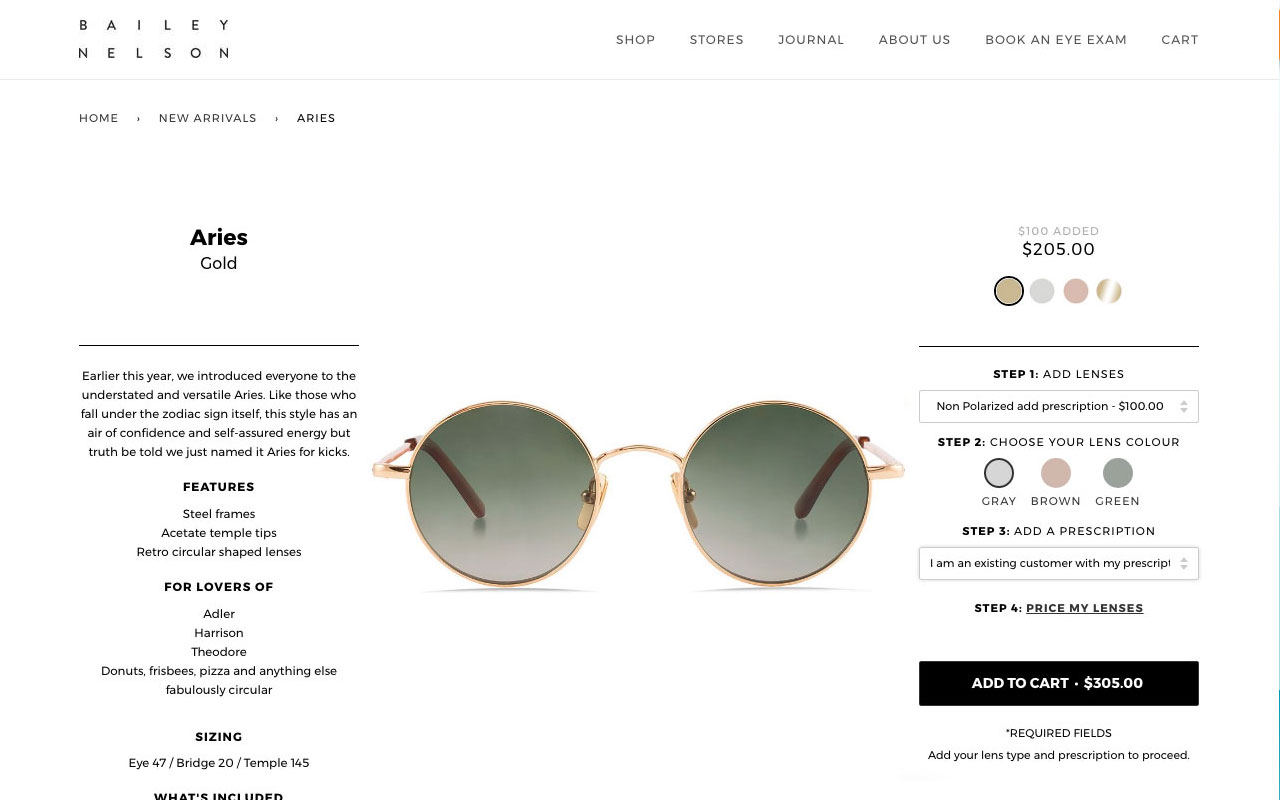Click Add to Cart $305.00 button

pyautogui.click(x=1058, y=683)
